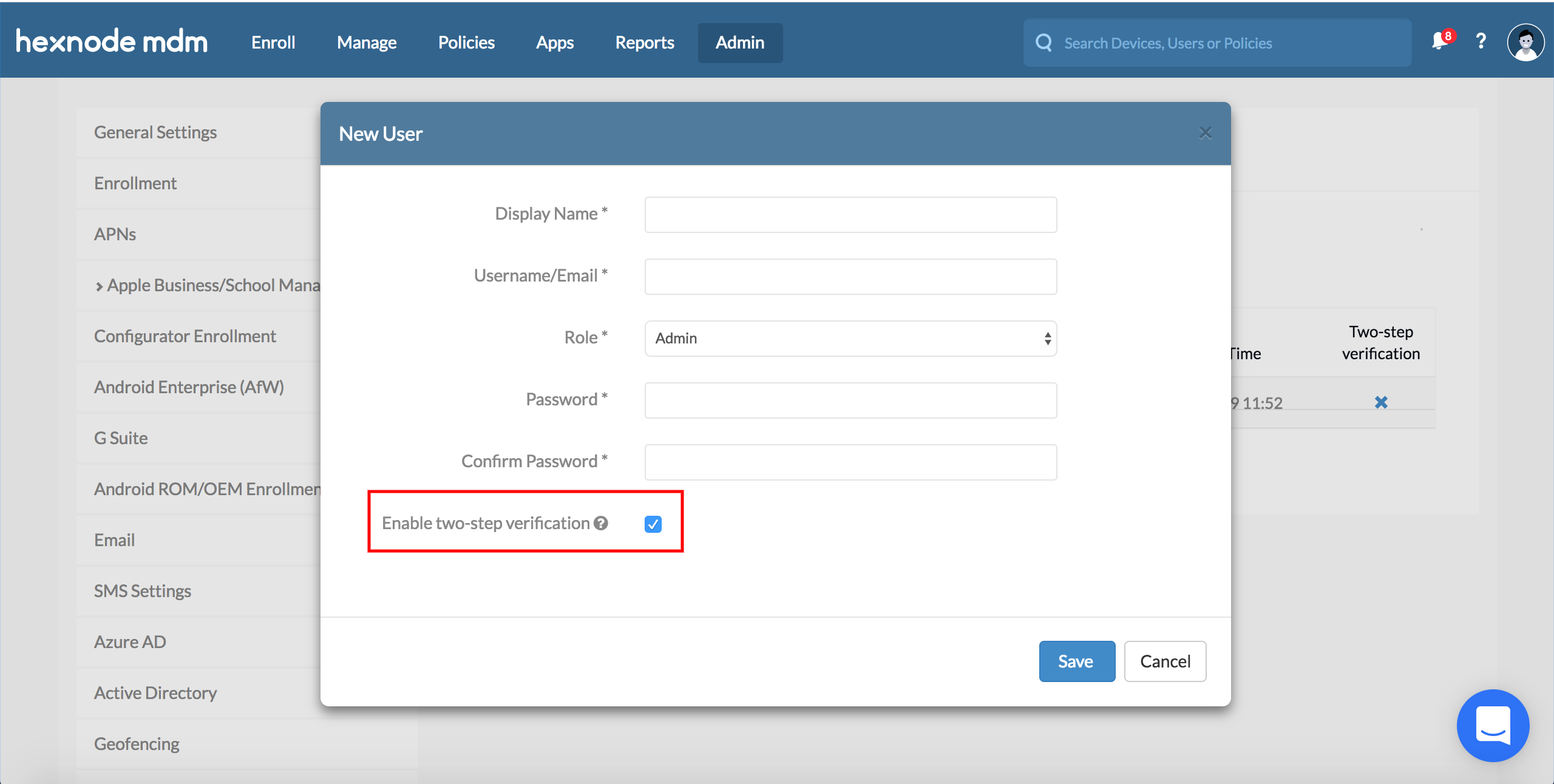The image size is (1554, 784).
Task: Open the Admin tab
Action: [x=740, y=42]
